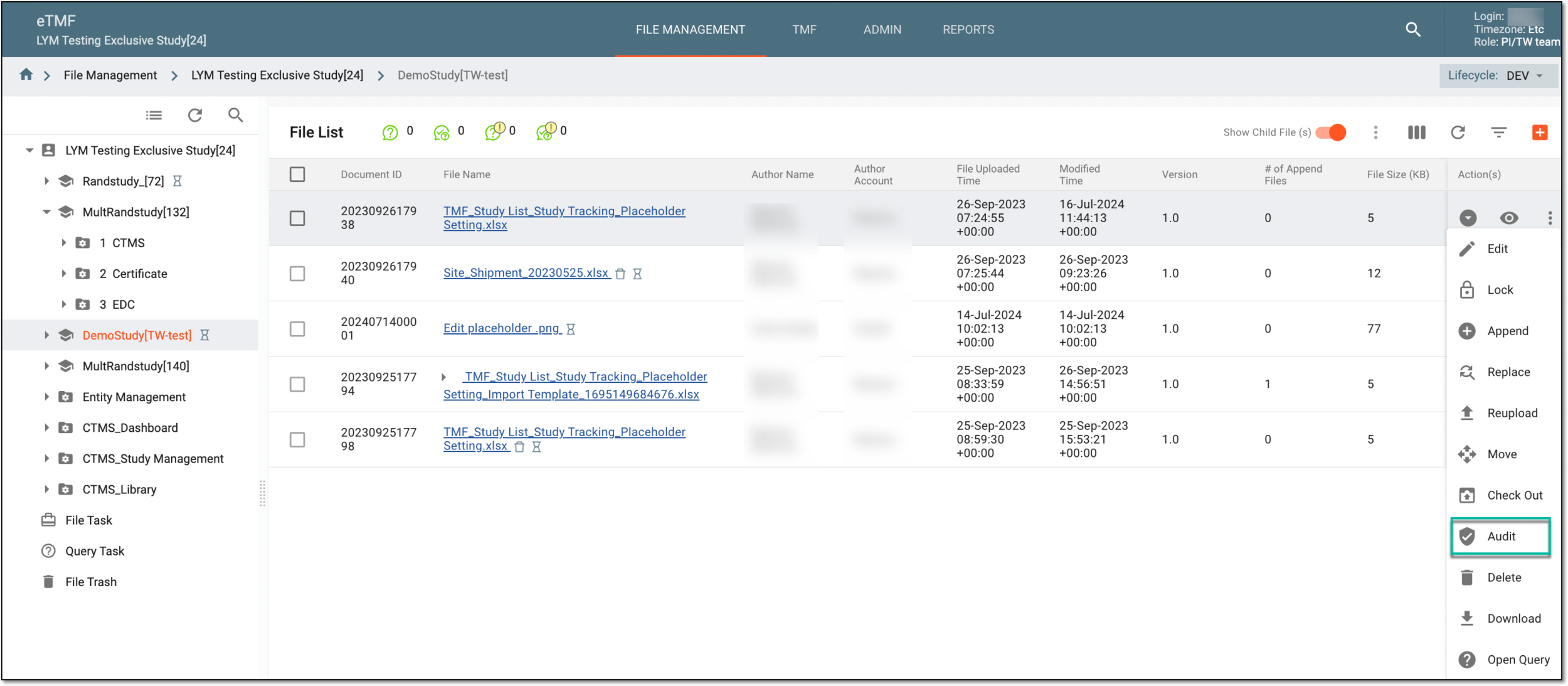Image resolution: width=1568 pixels, height=686 pixels.
Task: Click the third query warning icon
Action: [494, 131]
